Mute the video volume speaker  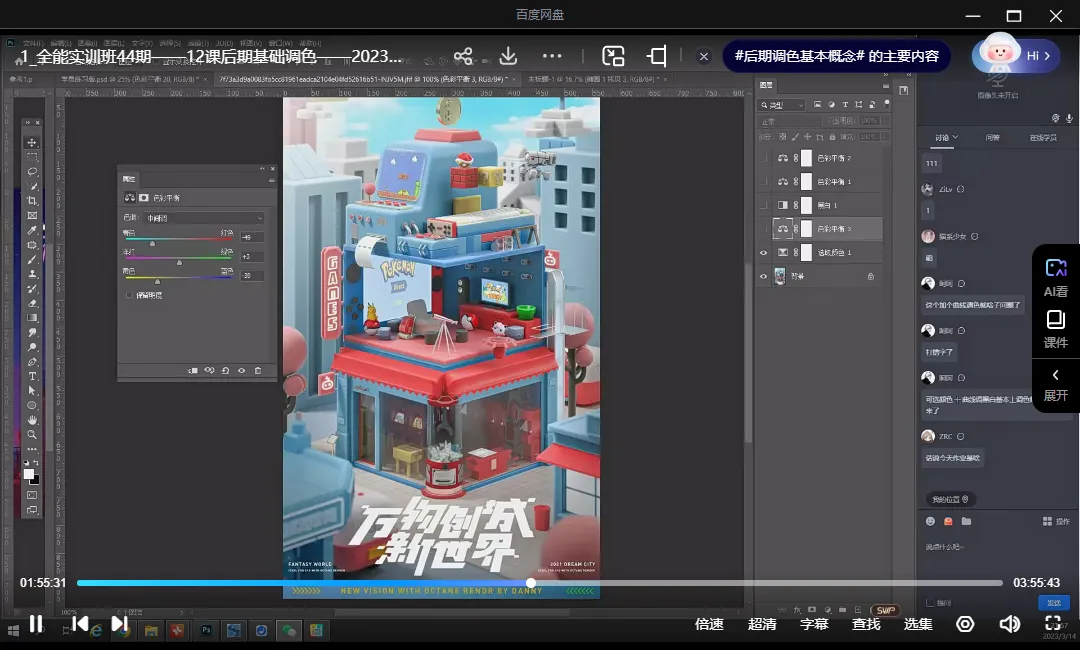pyautogui.click(x=1009, y=624)
